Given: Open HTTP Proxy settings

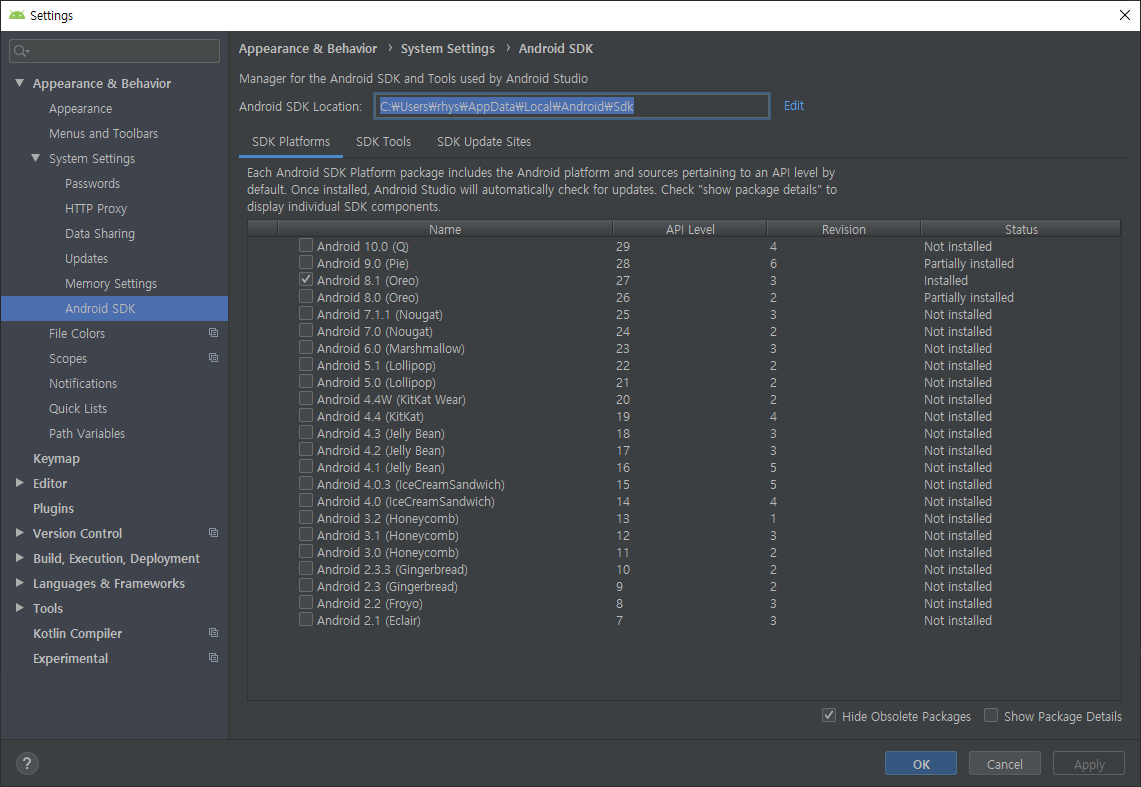Looking at the screenshot, I should [96, 209].
